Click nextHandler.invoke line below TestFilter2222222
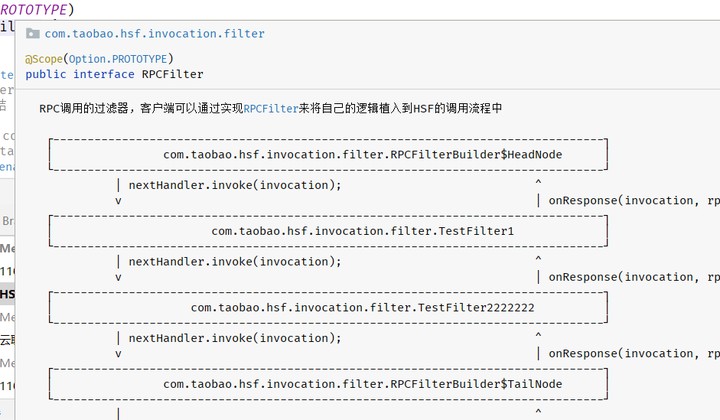This screenshot has height=420, width=720. point(235,338)
